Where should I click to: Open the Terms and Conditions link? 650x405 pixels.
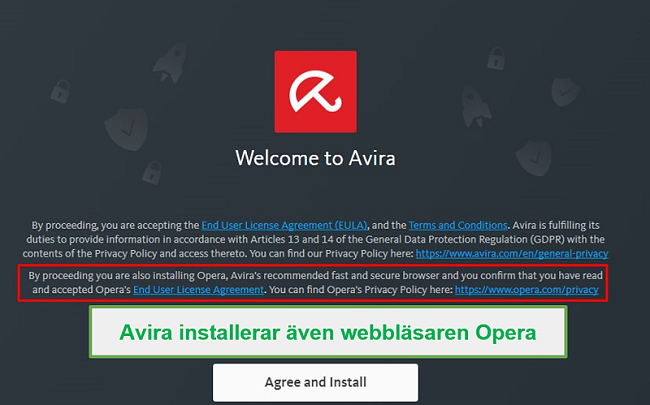[x=458, y=226]
